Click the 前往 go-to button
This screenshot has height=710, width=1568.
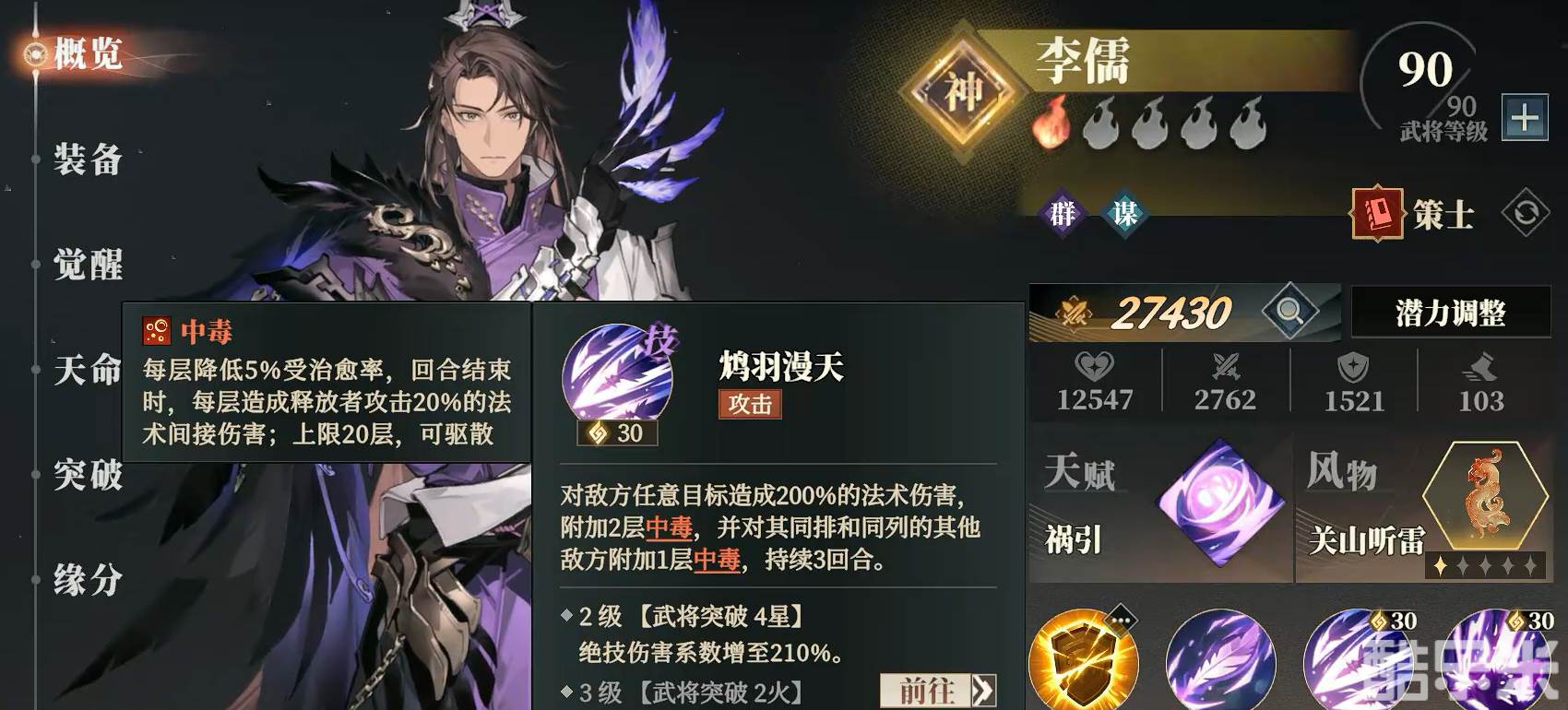click(938, 691)
